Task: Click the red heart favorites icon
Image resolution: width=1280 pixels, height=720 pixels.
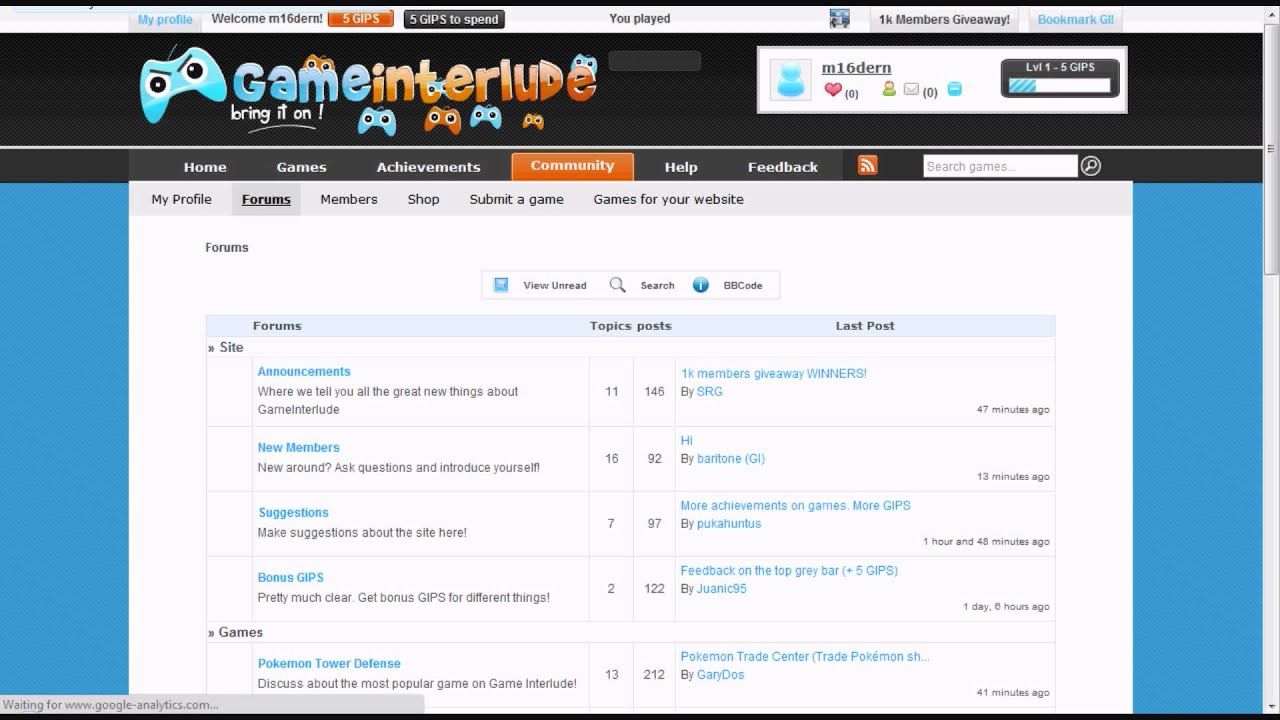Action: [833, 90]
